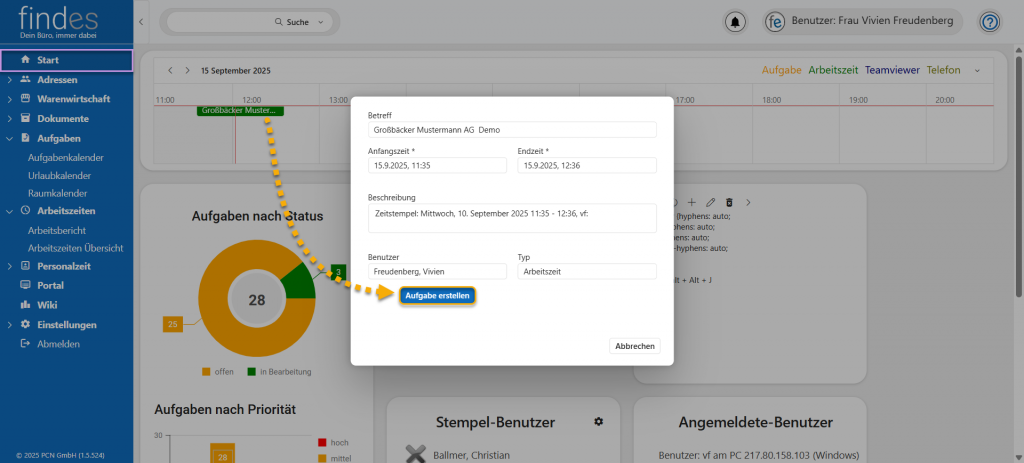Viewport: 1024px width, 463px height.
Task: Go to next day in the calendar
Action: point(186,71)
